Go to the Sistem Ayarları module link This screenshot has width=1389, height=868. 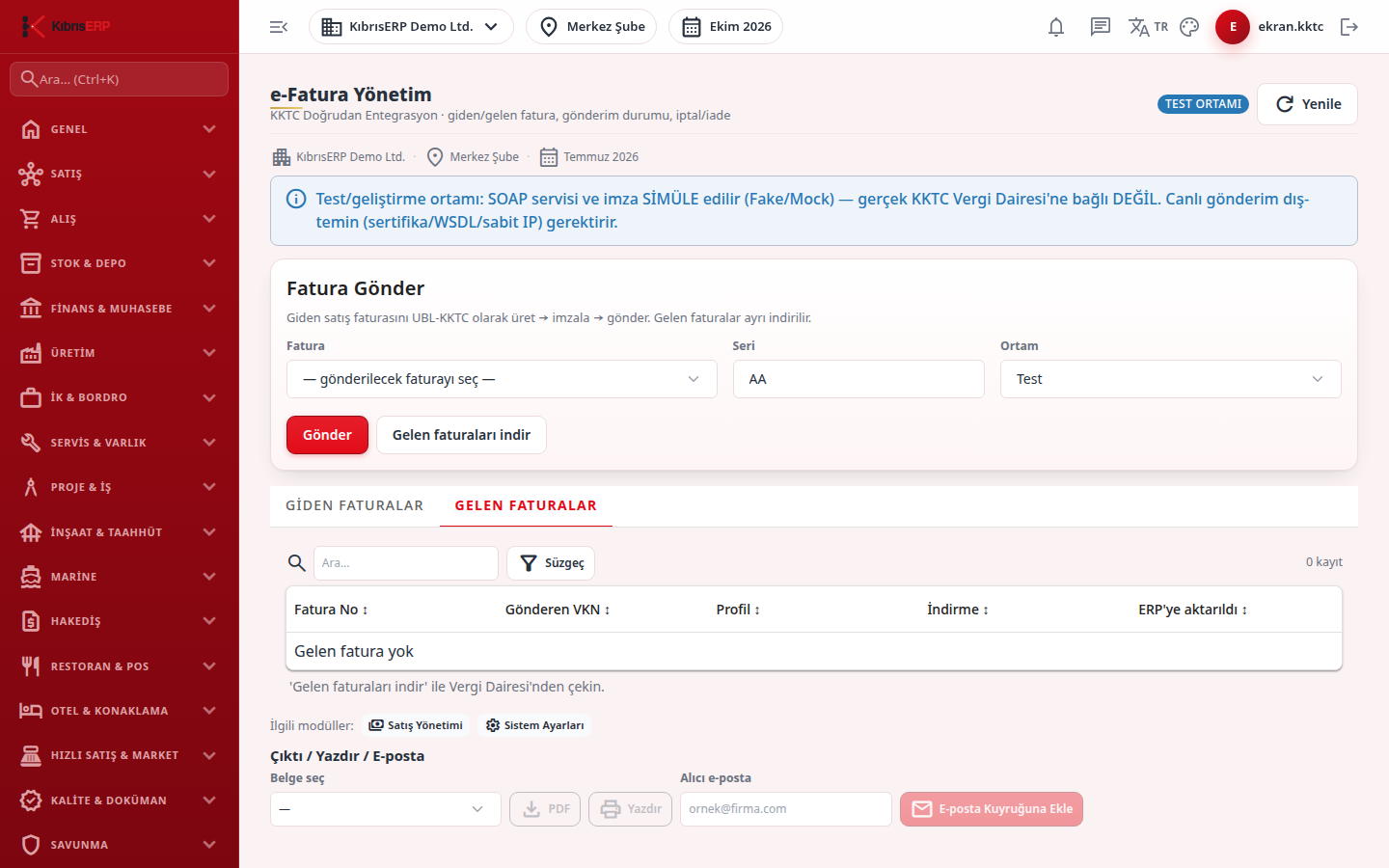(534, 725)
